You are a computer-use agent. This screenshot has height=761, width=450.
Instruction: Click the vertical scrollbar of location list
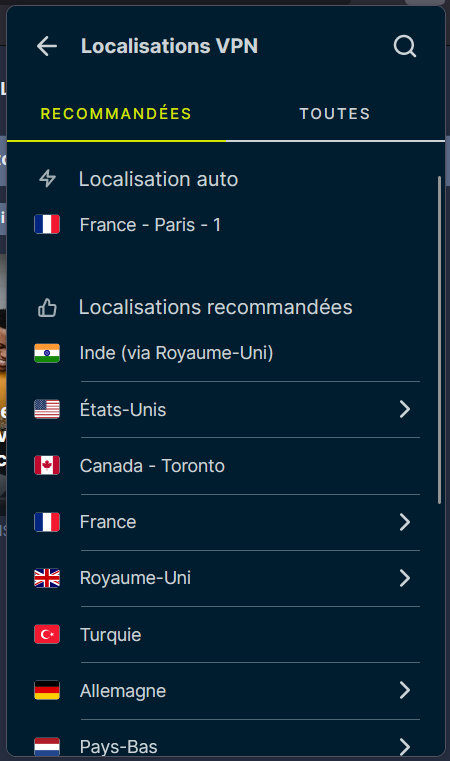click(439, 340)
